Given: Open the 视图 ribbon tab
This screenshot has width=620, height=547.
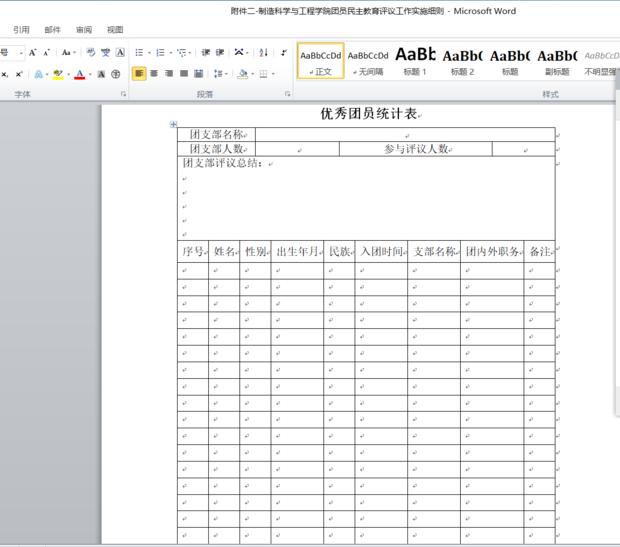Looking at the screenshot, I should [115, 30].
